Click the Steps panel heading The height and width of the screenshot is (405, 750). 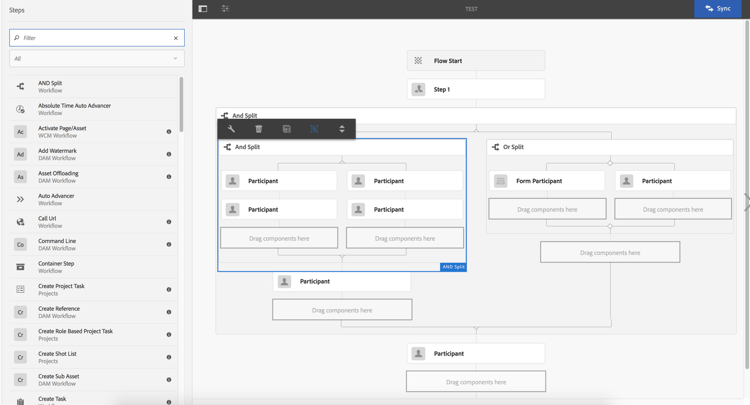[17, 10]
